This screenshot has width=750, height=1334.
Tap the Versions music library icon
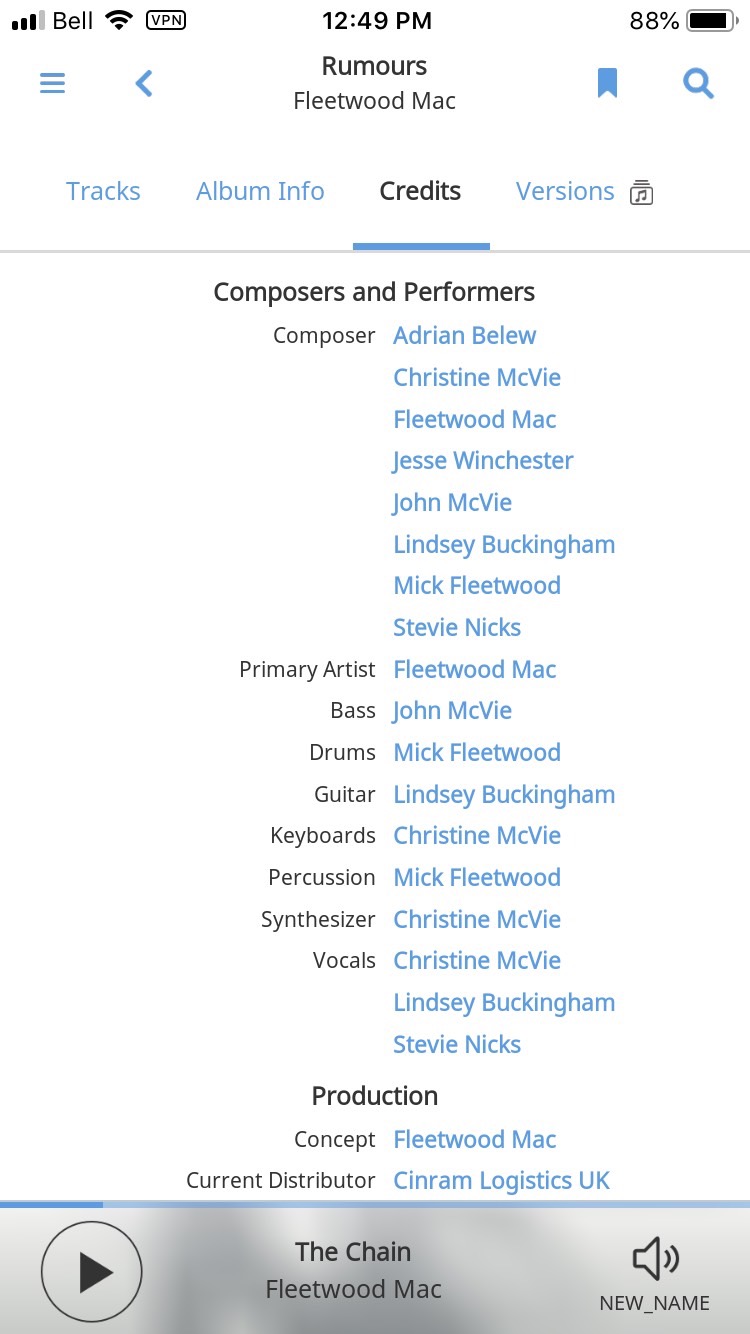[x=641, y=192]
